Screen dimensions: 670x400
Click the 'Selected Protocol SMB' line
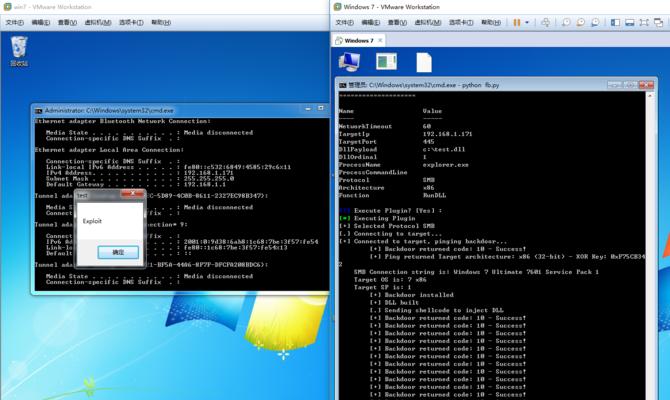coord(387,226)
